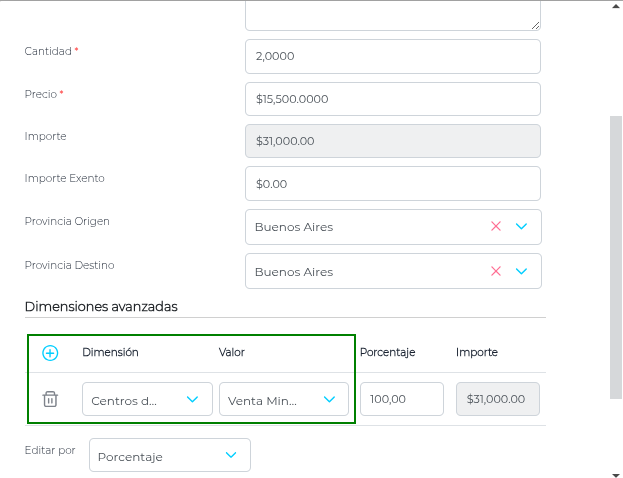This screenshot has height=478, width=623.
Task: Delete the dimension row with trash icon
Action: click(50, 399)
